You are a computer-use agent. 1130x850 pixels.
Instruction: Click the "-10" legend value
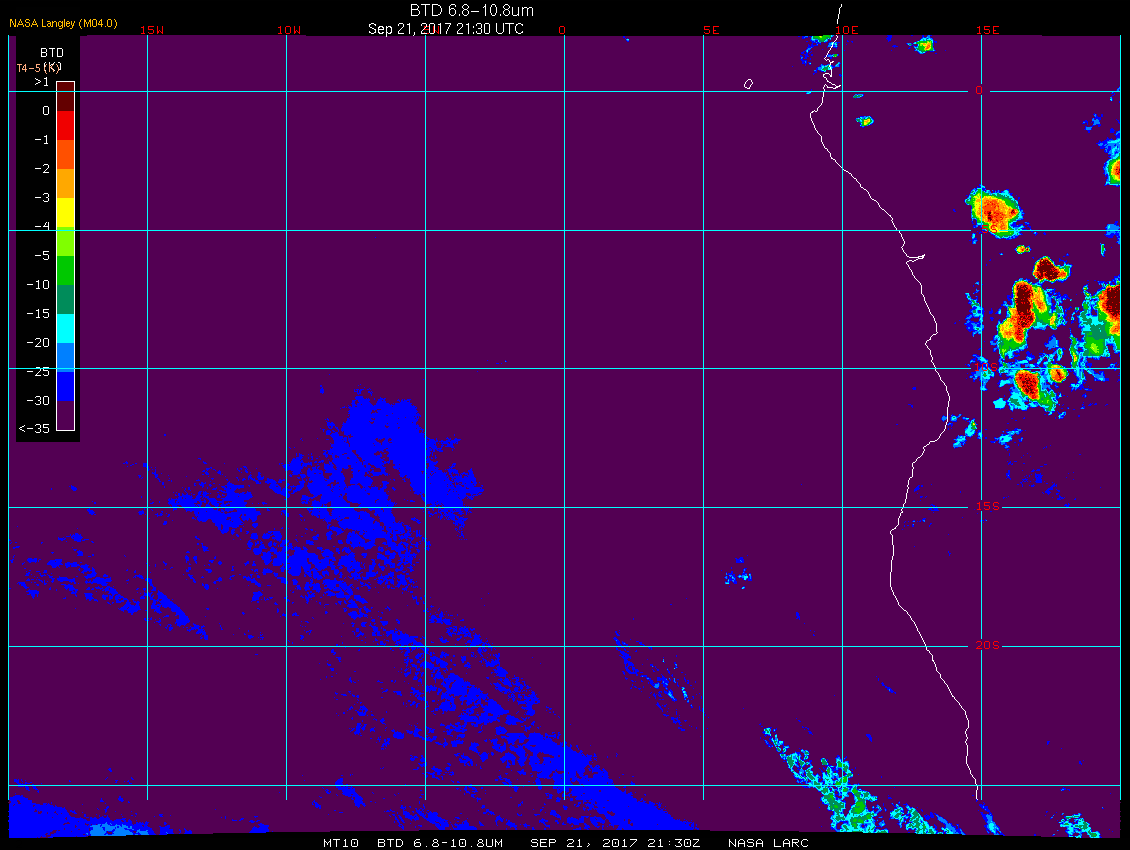coord(38,285)
